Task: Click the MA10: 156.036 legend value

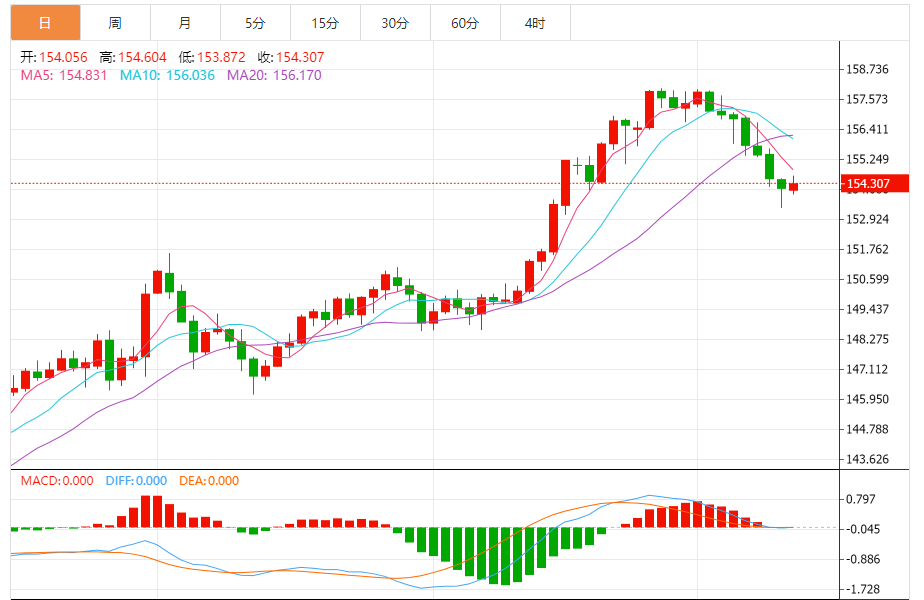Action: coord(167,75)
